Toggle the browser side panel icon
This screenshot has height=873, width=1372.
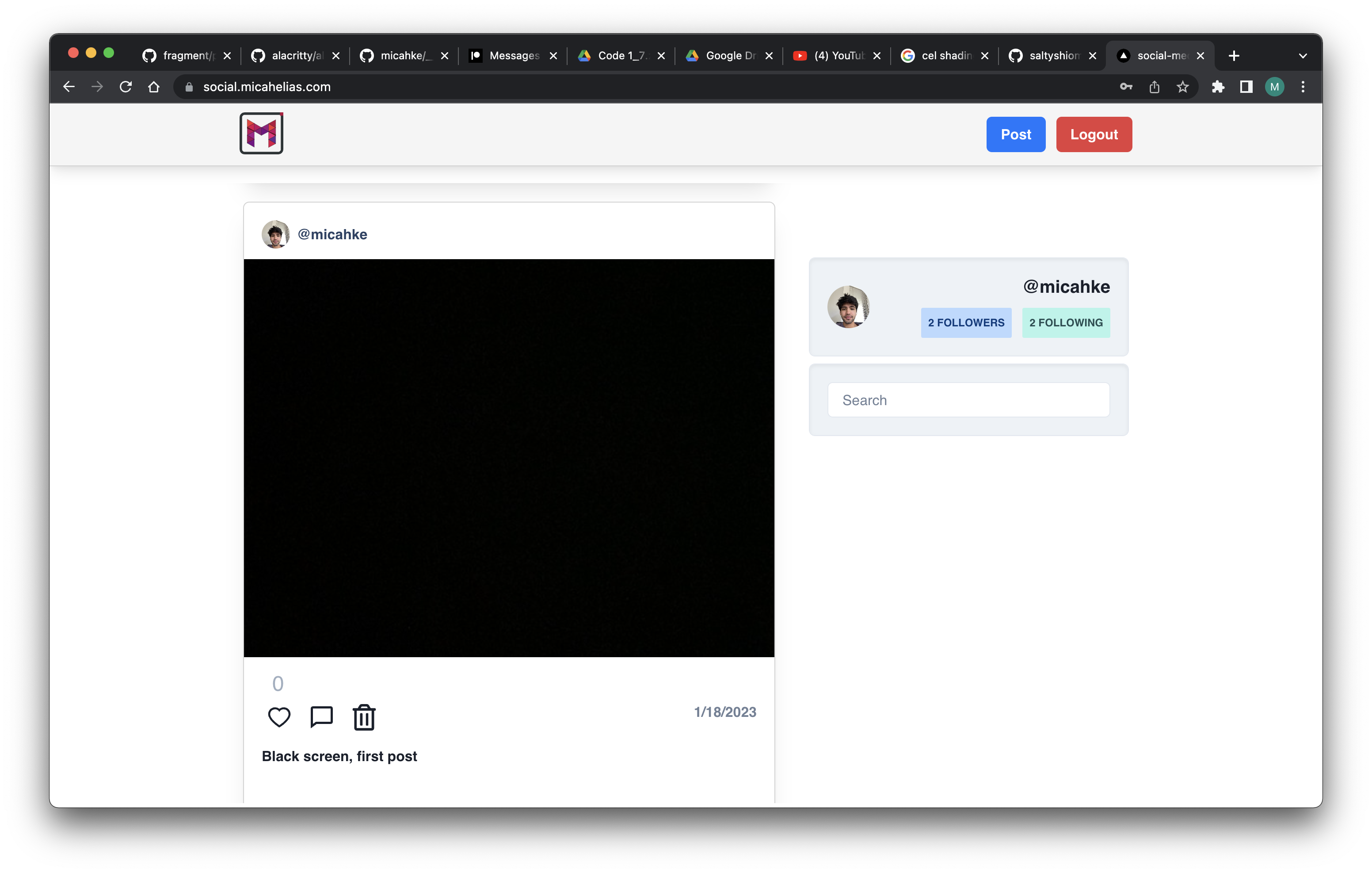pyautogui.click(x=1246, y=87)
